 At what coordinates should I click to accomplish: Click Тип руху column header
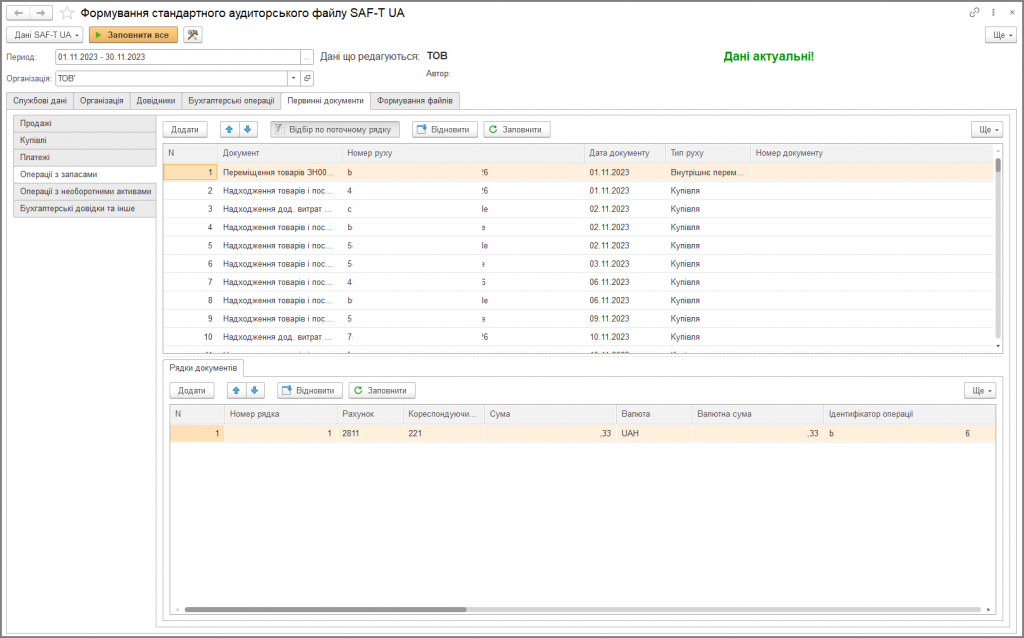pyautogui.click(x=707, y=153)
